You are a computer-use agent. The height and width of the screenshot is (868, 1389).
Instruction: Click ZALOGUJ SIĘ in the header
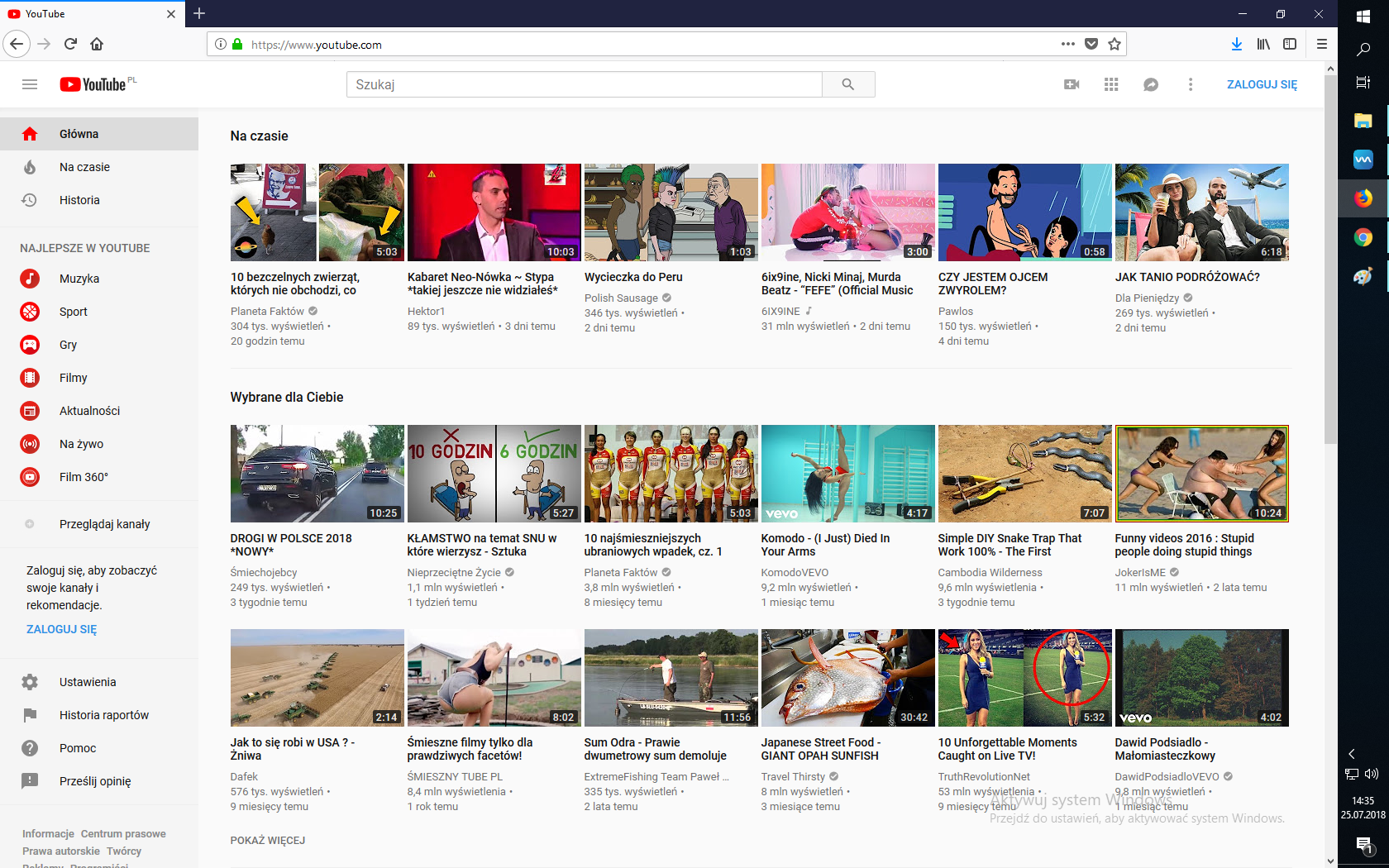coord(1262,84)
